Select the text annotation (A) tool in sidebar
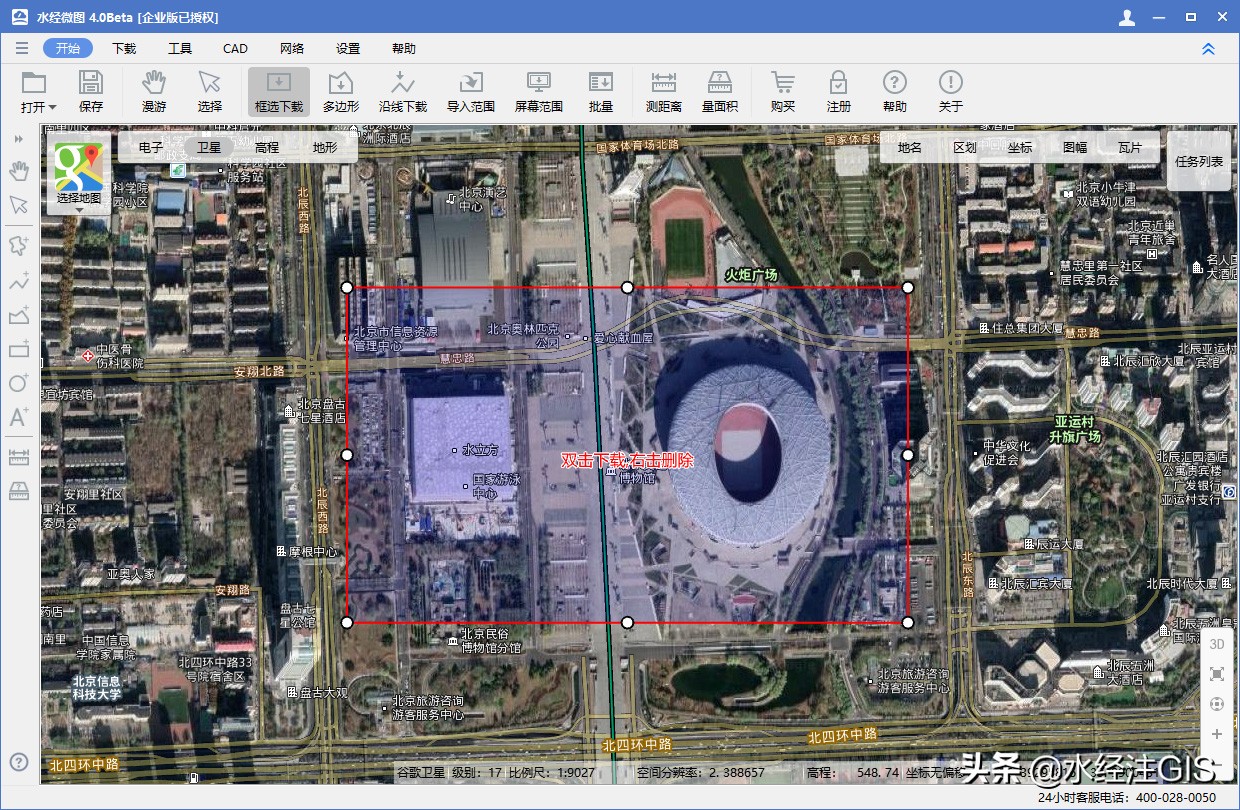The width and height of the screenshot is (1240, 810). click(x=19, y=417)
